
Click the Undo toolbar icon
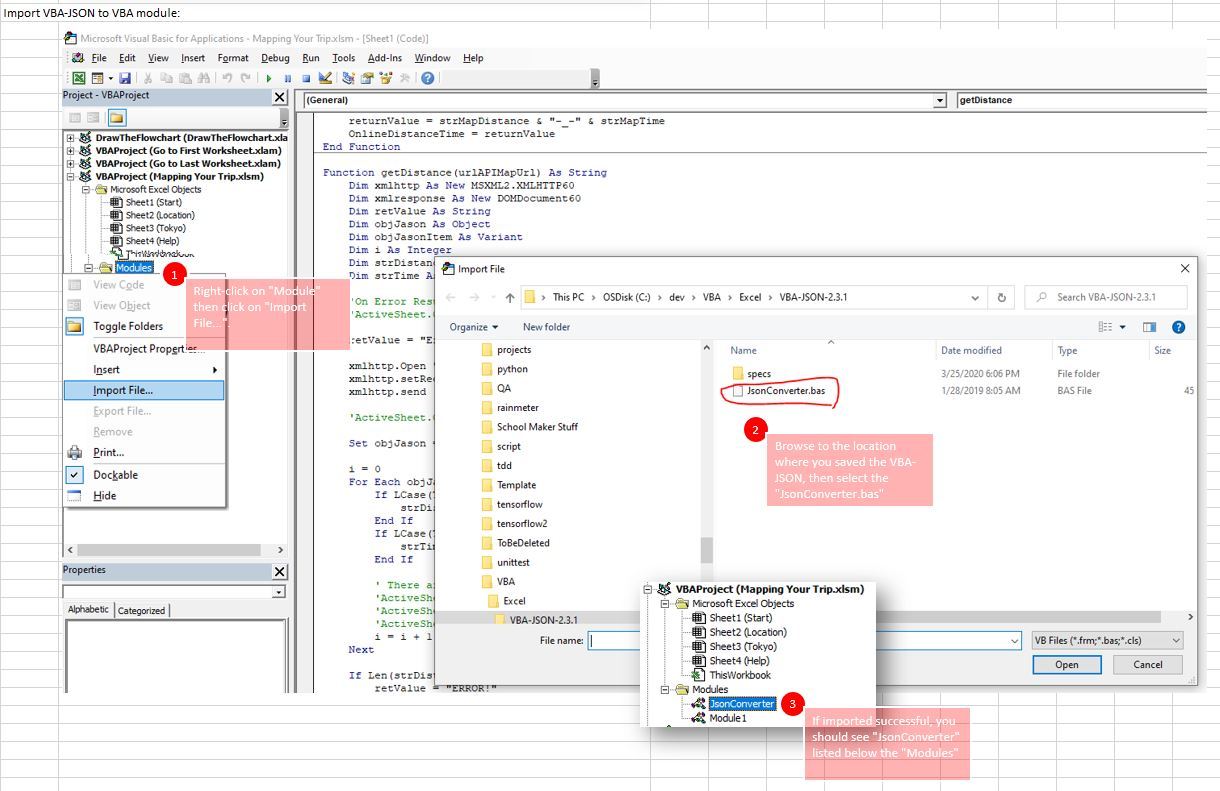point(227,78)
